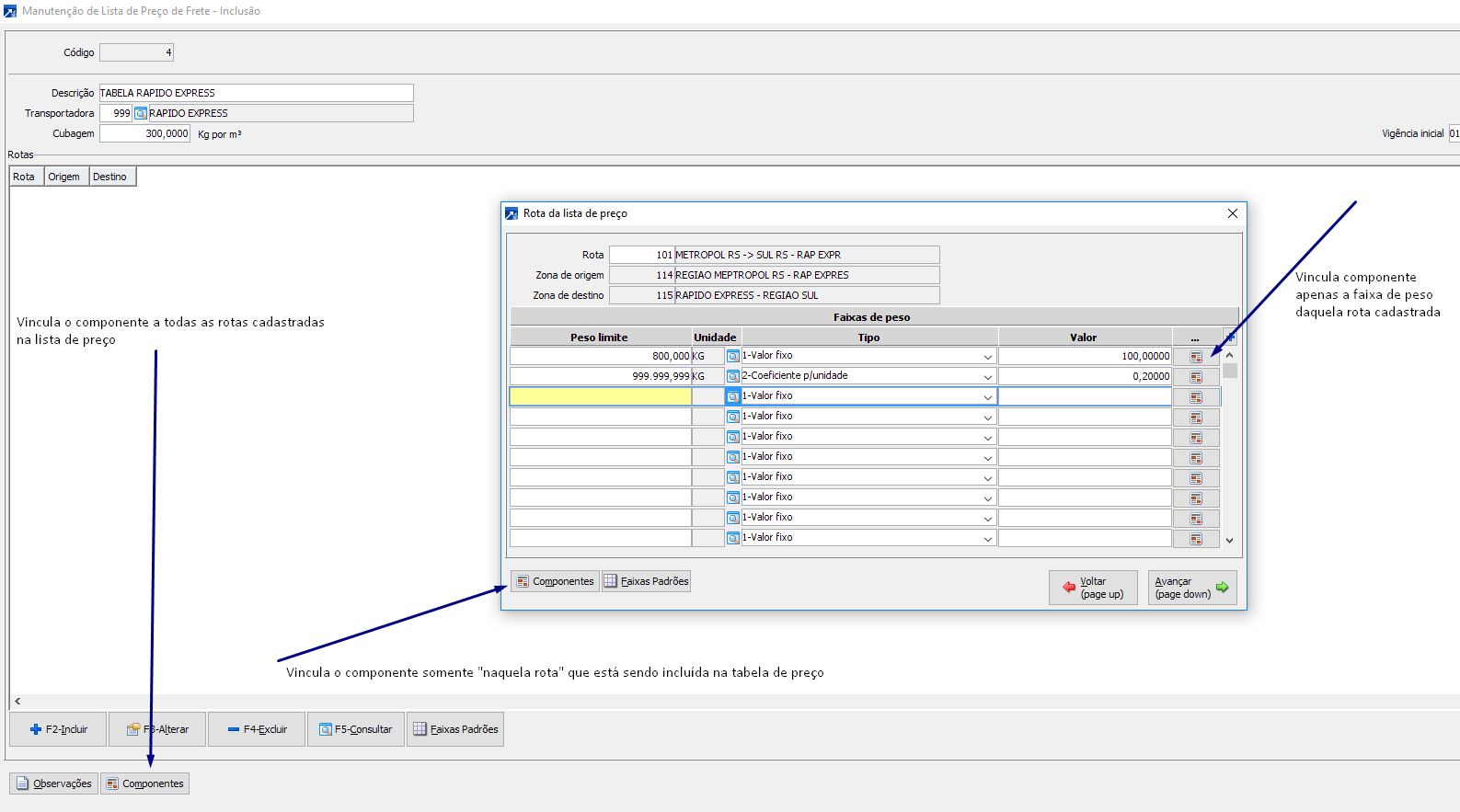Click the Destino column header
Viewport: 1460px width, 812px height.
[x=110, y=177]
